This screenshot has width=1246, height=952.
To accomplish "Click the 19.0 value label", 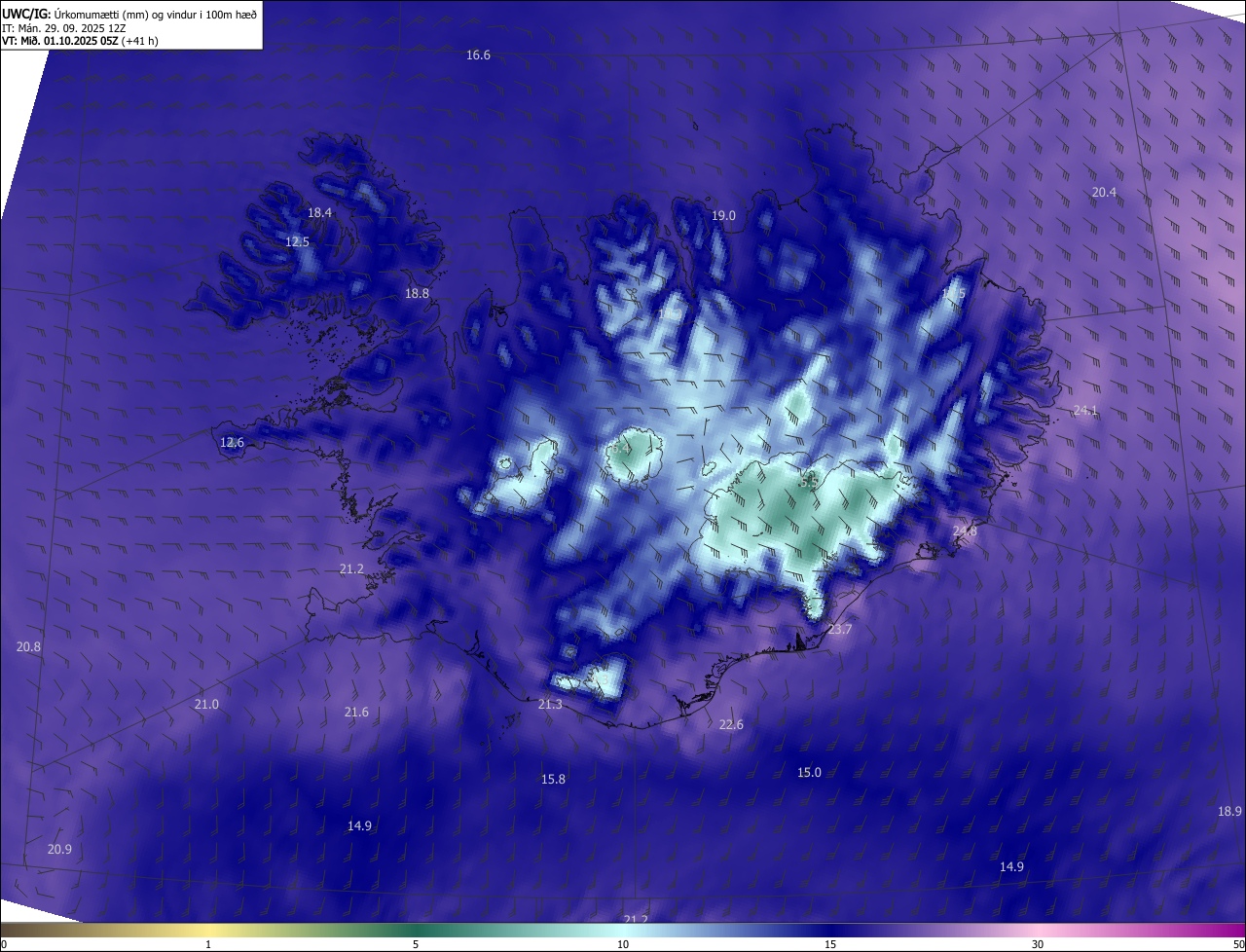I will [x=723, y=216].
